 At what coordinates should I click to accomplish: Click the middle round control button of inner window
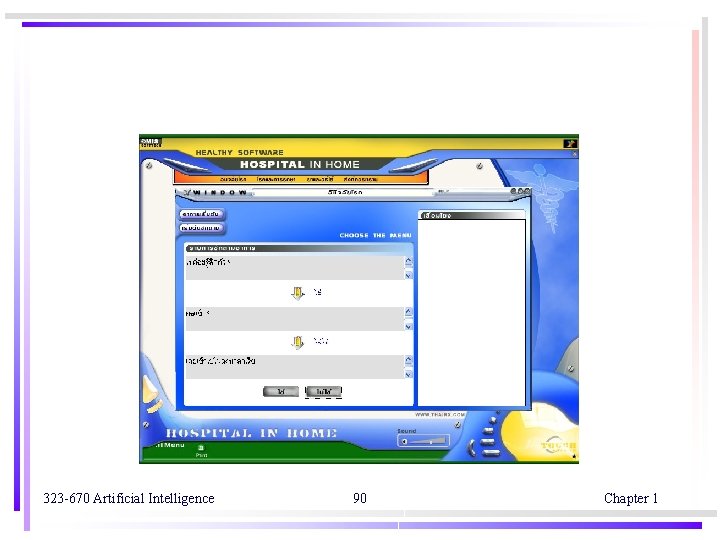tap(520, 191)
